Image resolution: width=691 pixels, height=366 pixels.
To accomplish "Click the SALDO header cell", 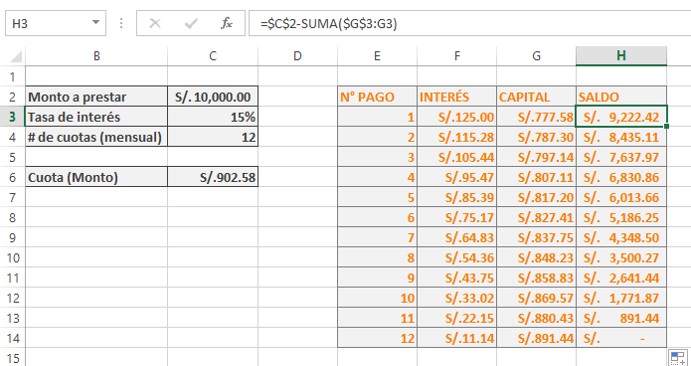I will tap(621, 97).
